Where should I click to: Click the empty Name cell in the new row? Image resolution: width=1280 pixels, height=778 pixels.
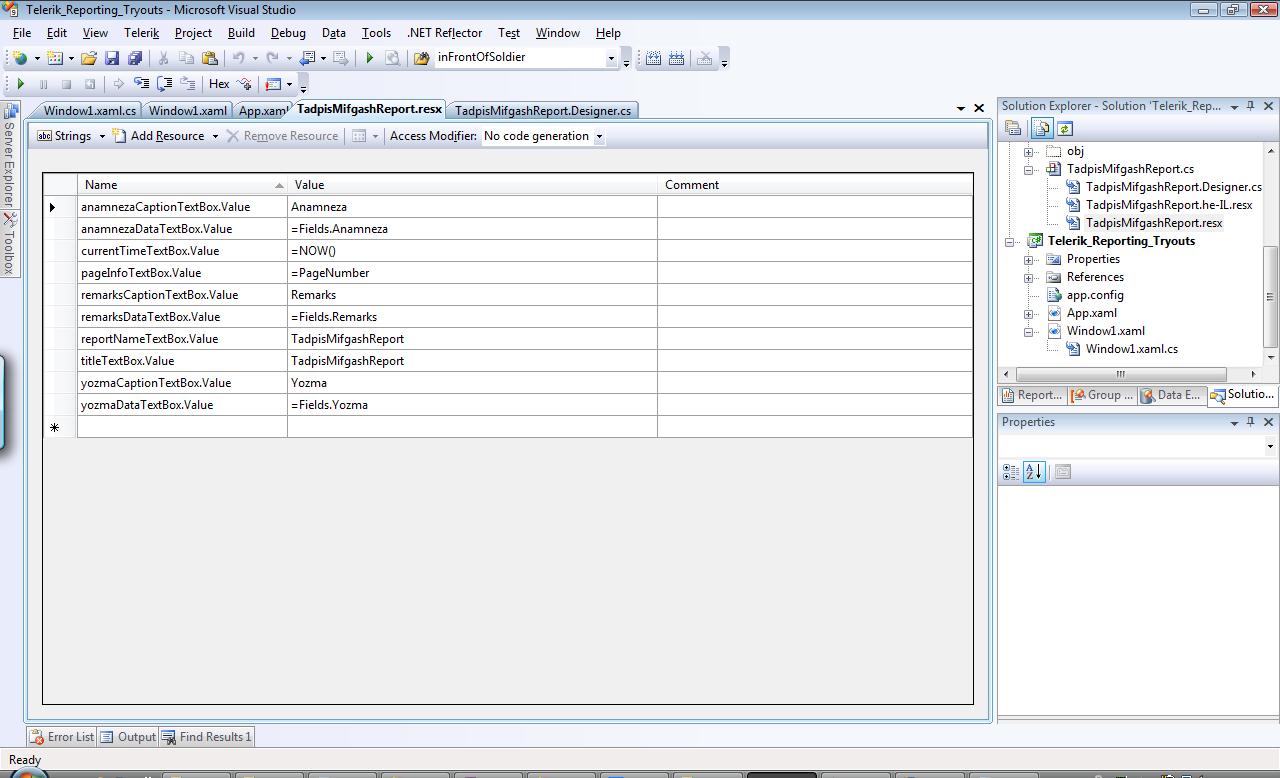[x=182, y=427]
